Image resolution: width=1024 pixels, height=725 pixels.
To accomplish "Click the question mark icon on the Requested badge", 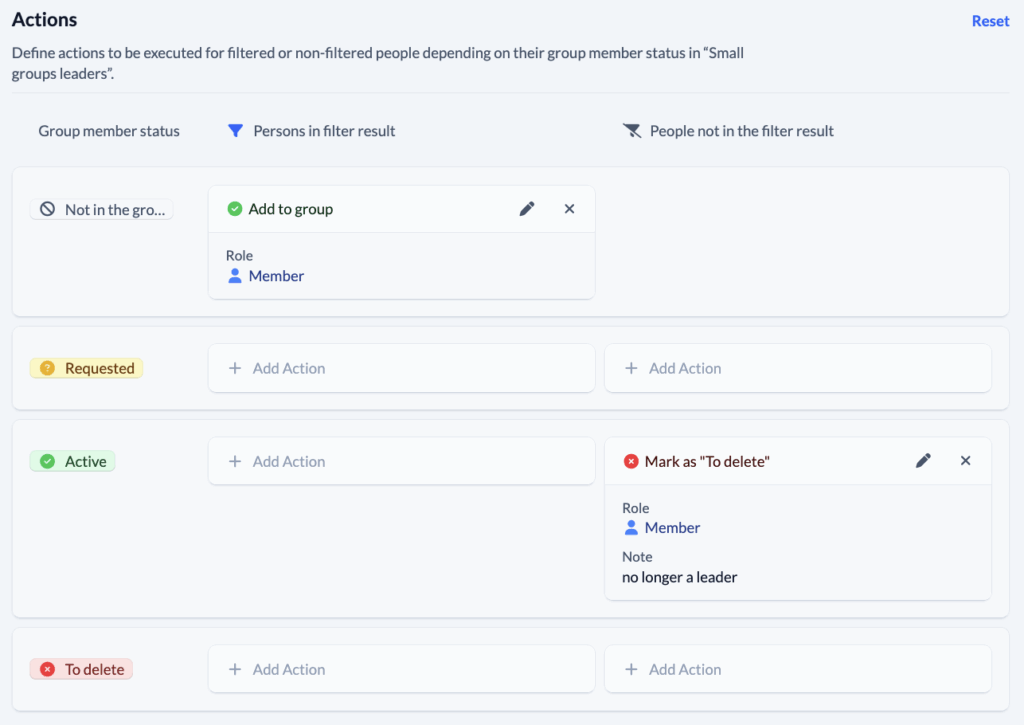I will 49,368.
